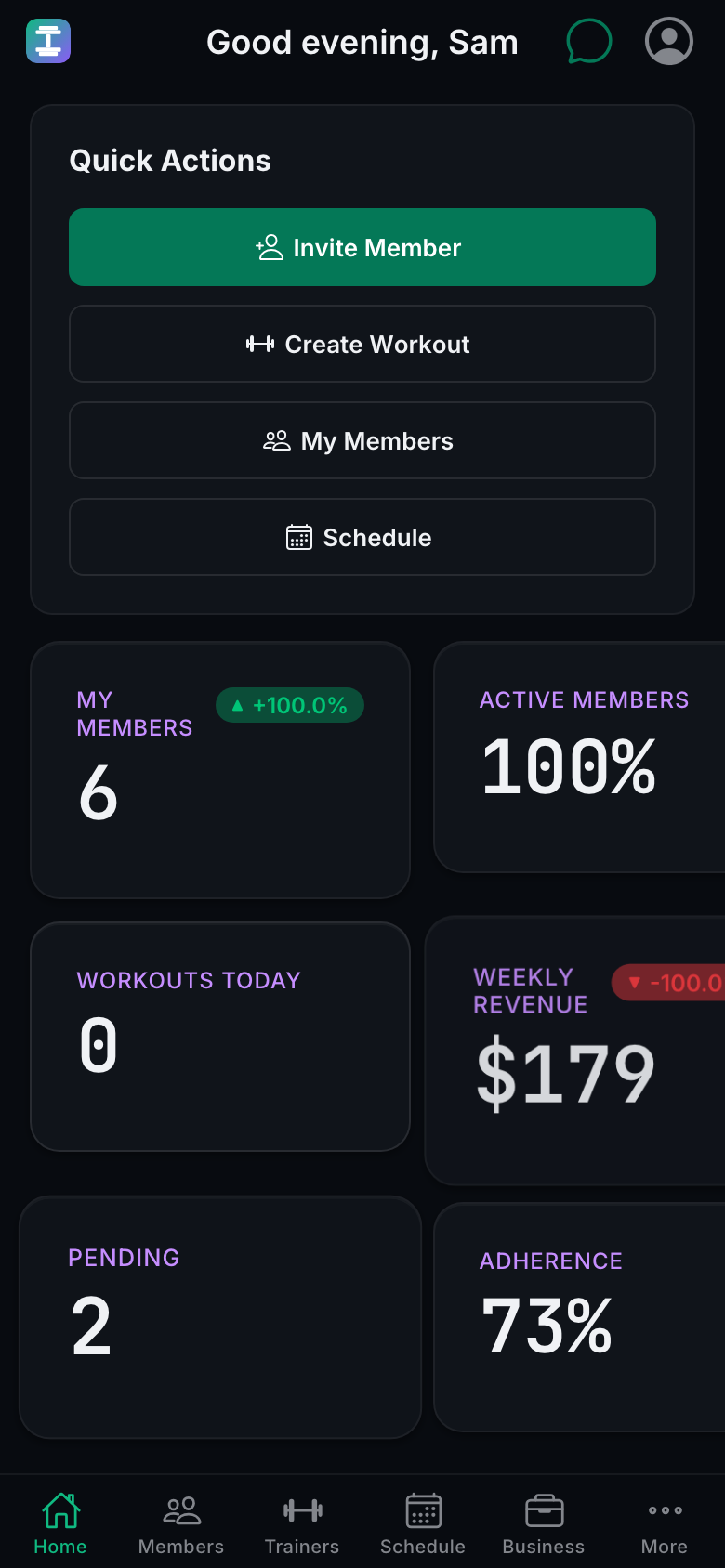Image resolution: width=725 pixels, height=1568 pixels.
Task: Tap the app logo in the header
Action: click(x=48, y=42)
